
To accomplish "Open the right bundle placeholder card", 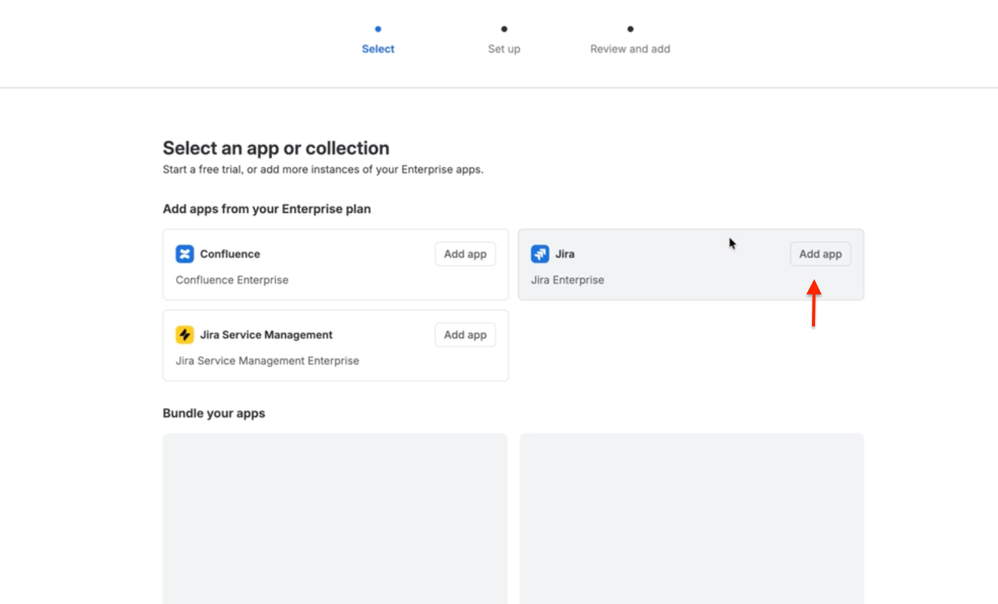I will tap(692, 519).
